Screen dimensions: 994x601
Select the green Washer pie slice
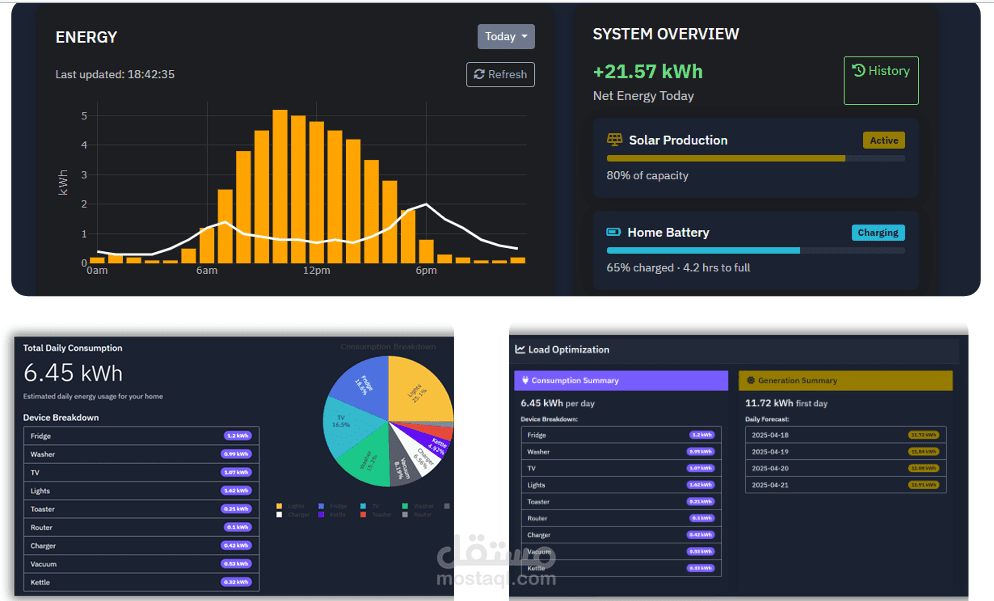click(x=368, y=460)
